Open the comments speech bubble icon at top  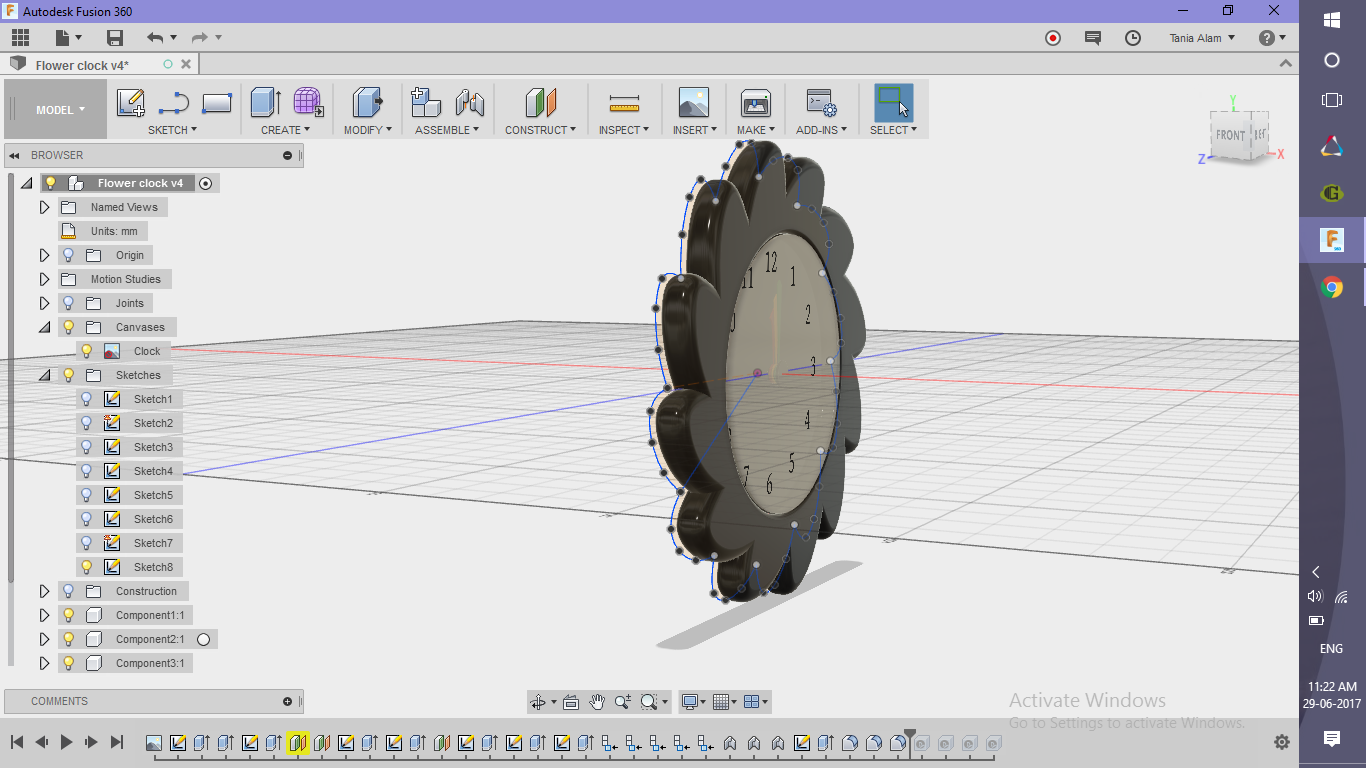pyautogui.click(x=1092, y=38)
